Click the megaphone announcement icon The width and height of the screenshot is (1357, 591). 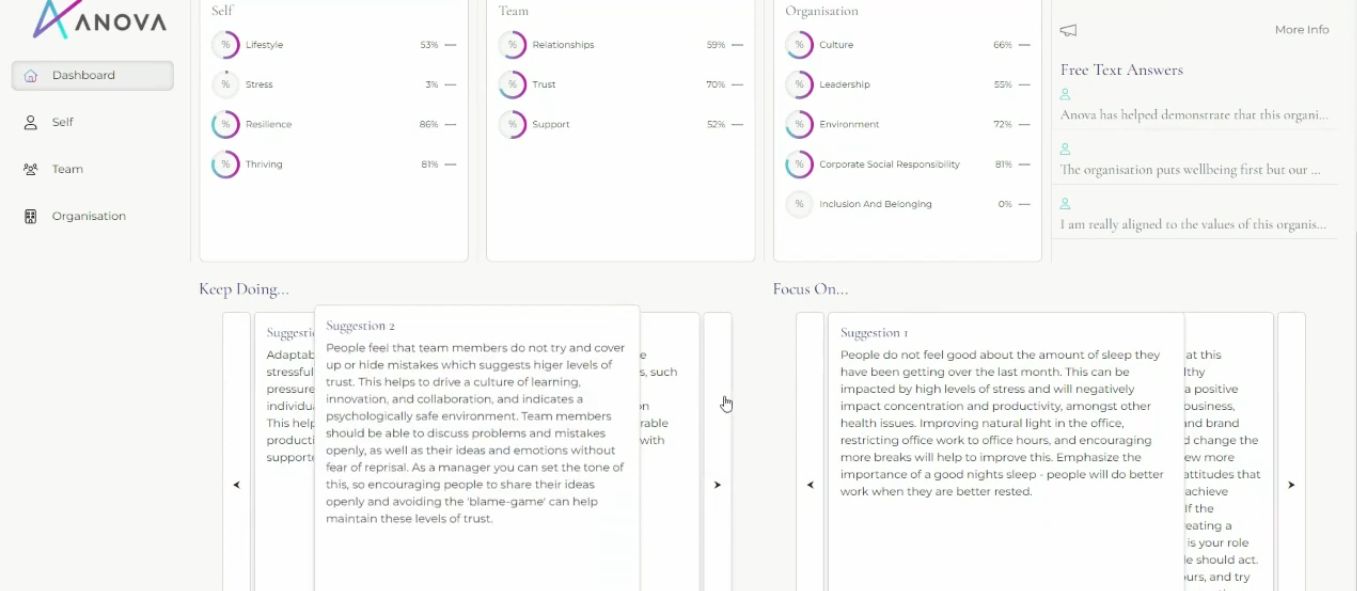click(1068, 31)
